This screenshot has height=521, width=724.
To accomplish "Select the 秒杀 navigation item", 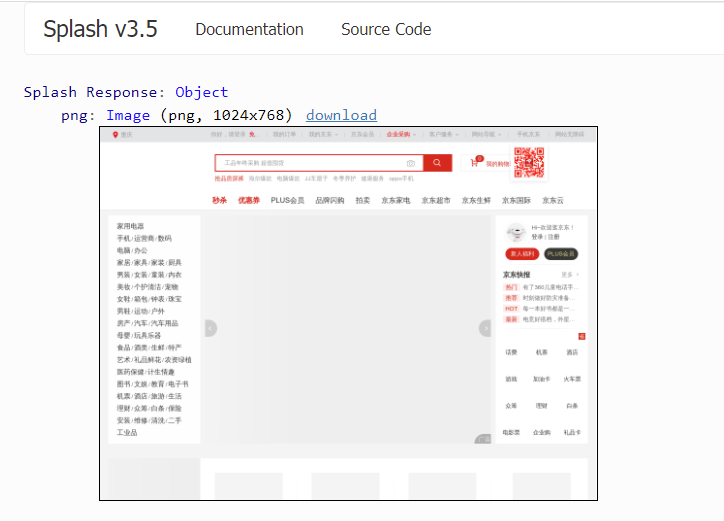I will (219, 200).
